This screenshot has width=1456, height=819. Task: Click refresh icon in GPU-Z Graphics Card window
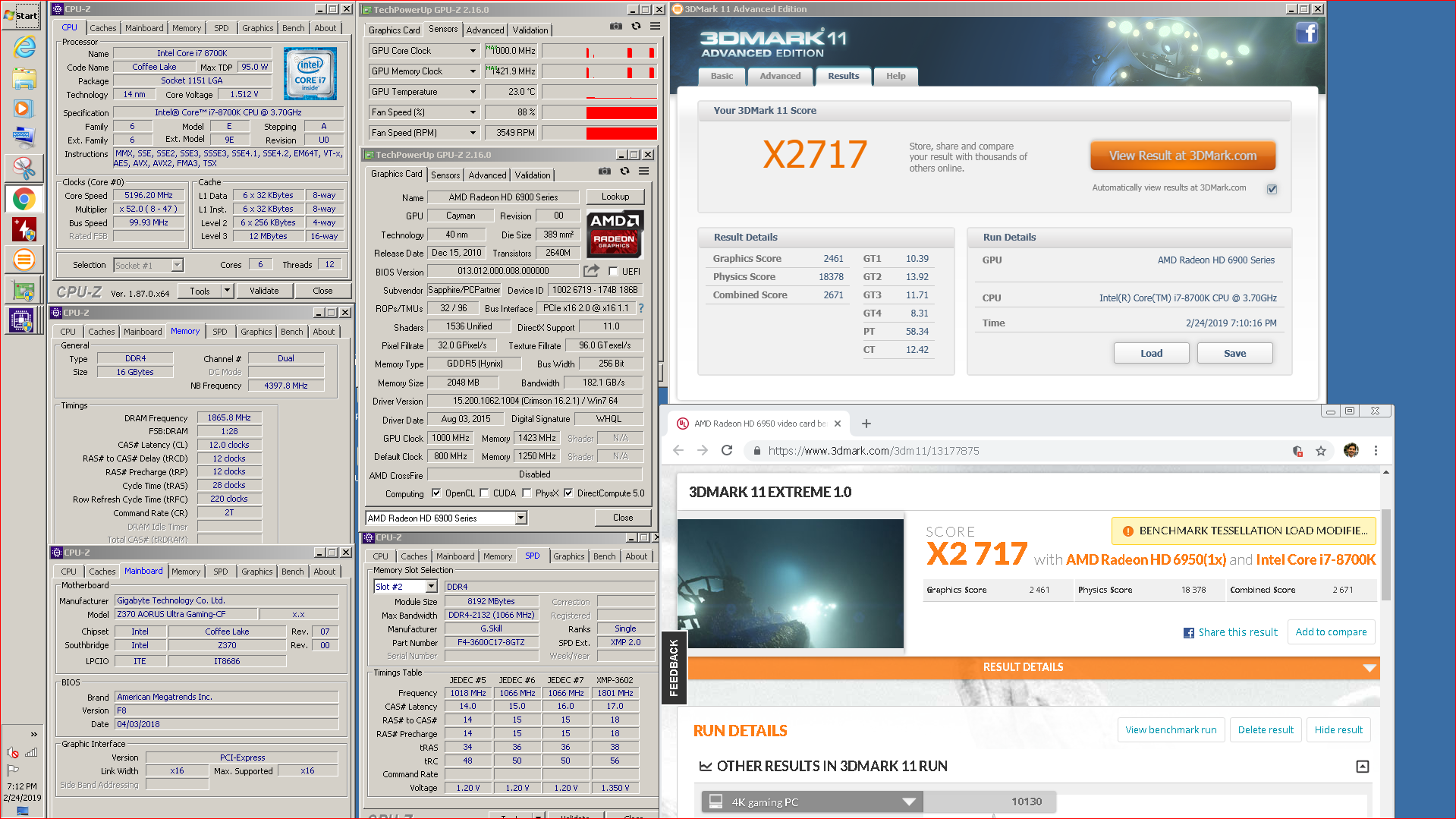pyautogui.click(x=624, y=171)
